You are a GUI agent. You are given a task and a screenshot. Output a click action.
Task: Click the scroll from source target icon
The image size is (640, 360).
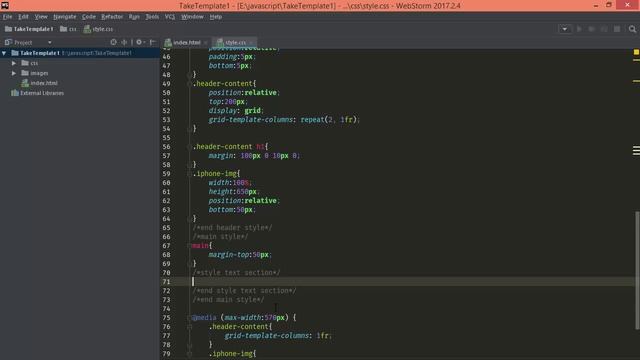tap(113, 42)
